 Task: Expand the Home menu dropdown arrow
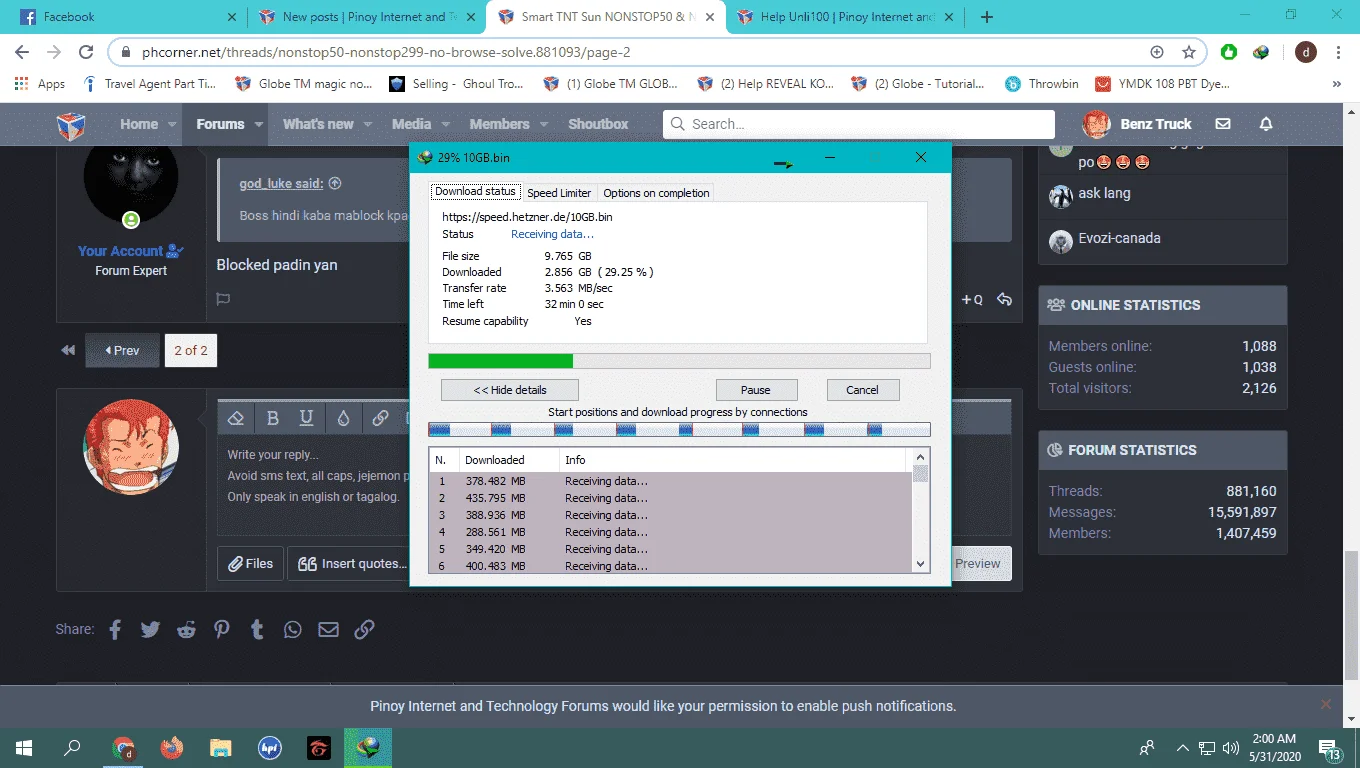[x=172, y=125]
